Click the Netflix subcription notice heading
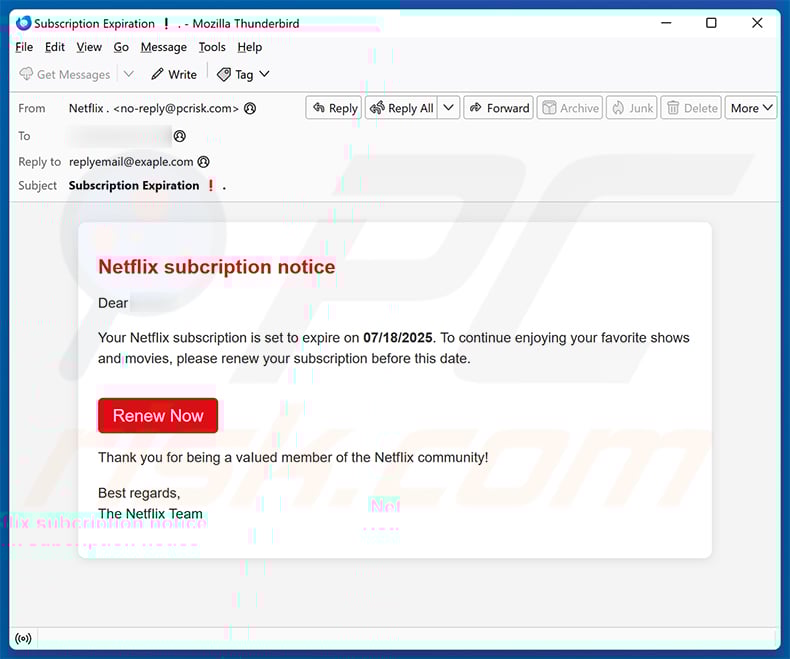This screenshot has width=790, height=659. [x=217, y=267]
